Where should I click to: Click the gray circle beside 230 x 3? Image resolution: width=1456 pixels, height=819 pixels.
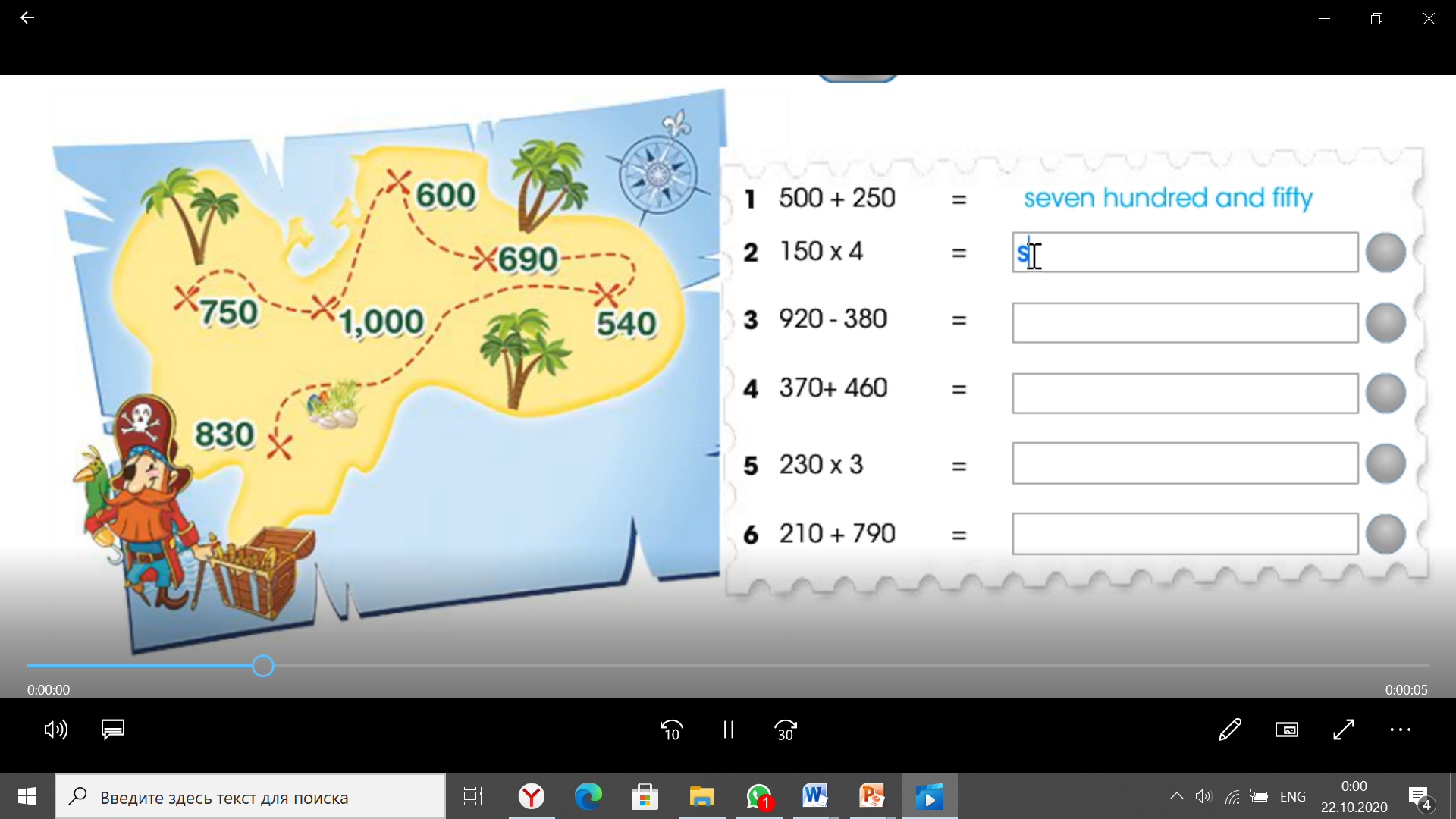[x=1385, y=463]
